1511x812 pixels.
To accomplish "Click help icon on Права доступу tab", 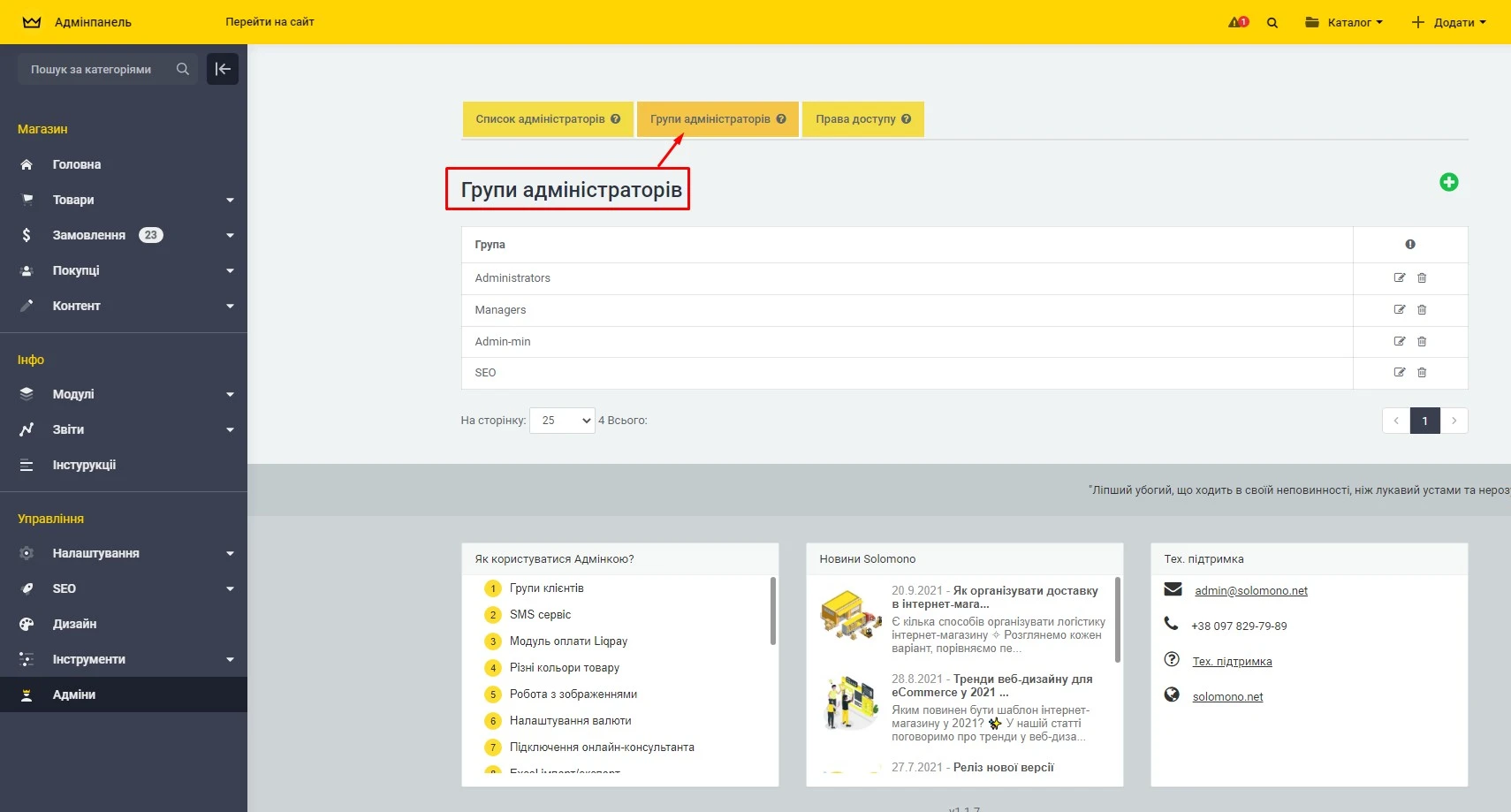I will point(906,119).
